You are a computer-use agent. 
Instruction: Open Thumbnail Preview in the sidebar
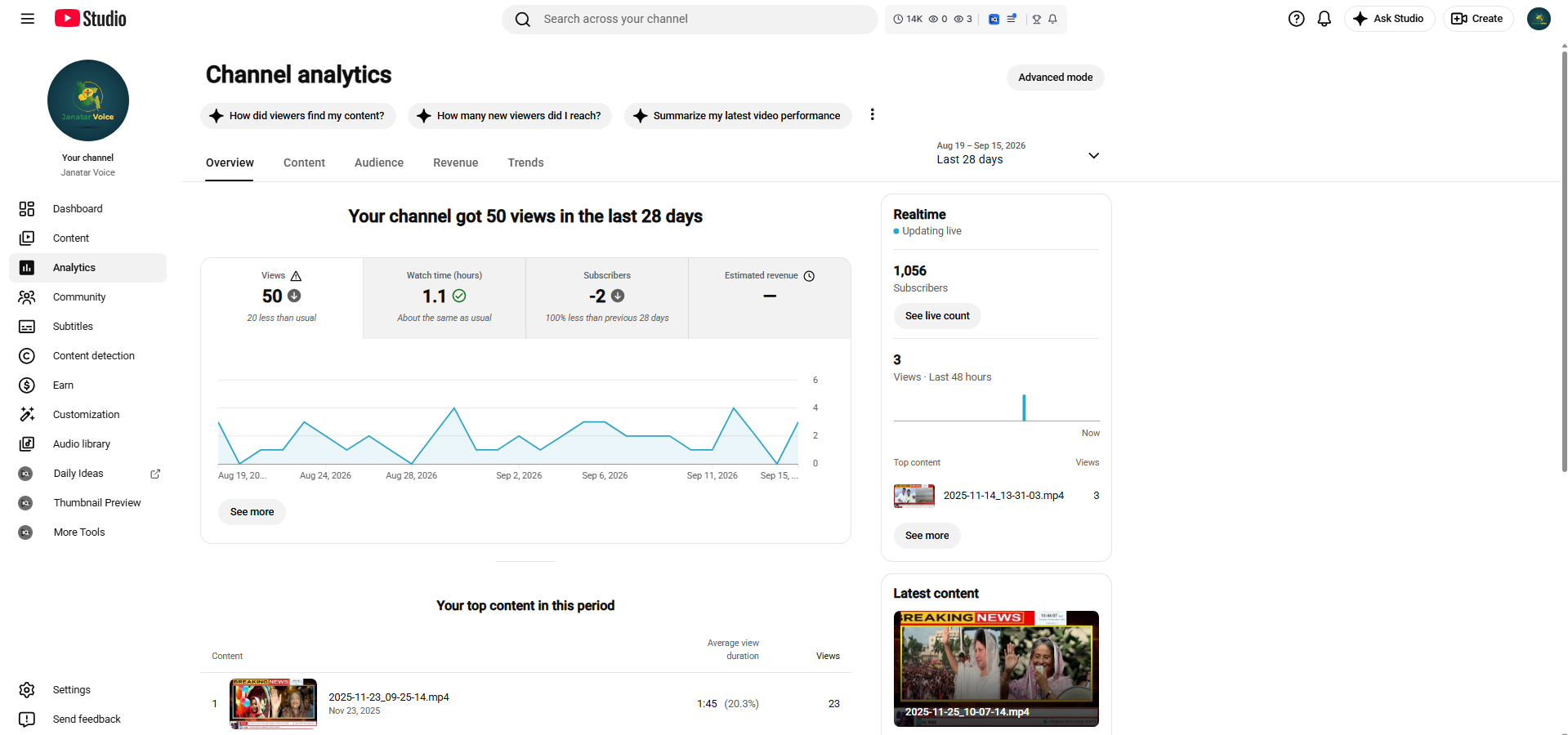(x=87, y=503)
